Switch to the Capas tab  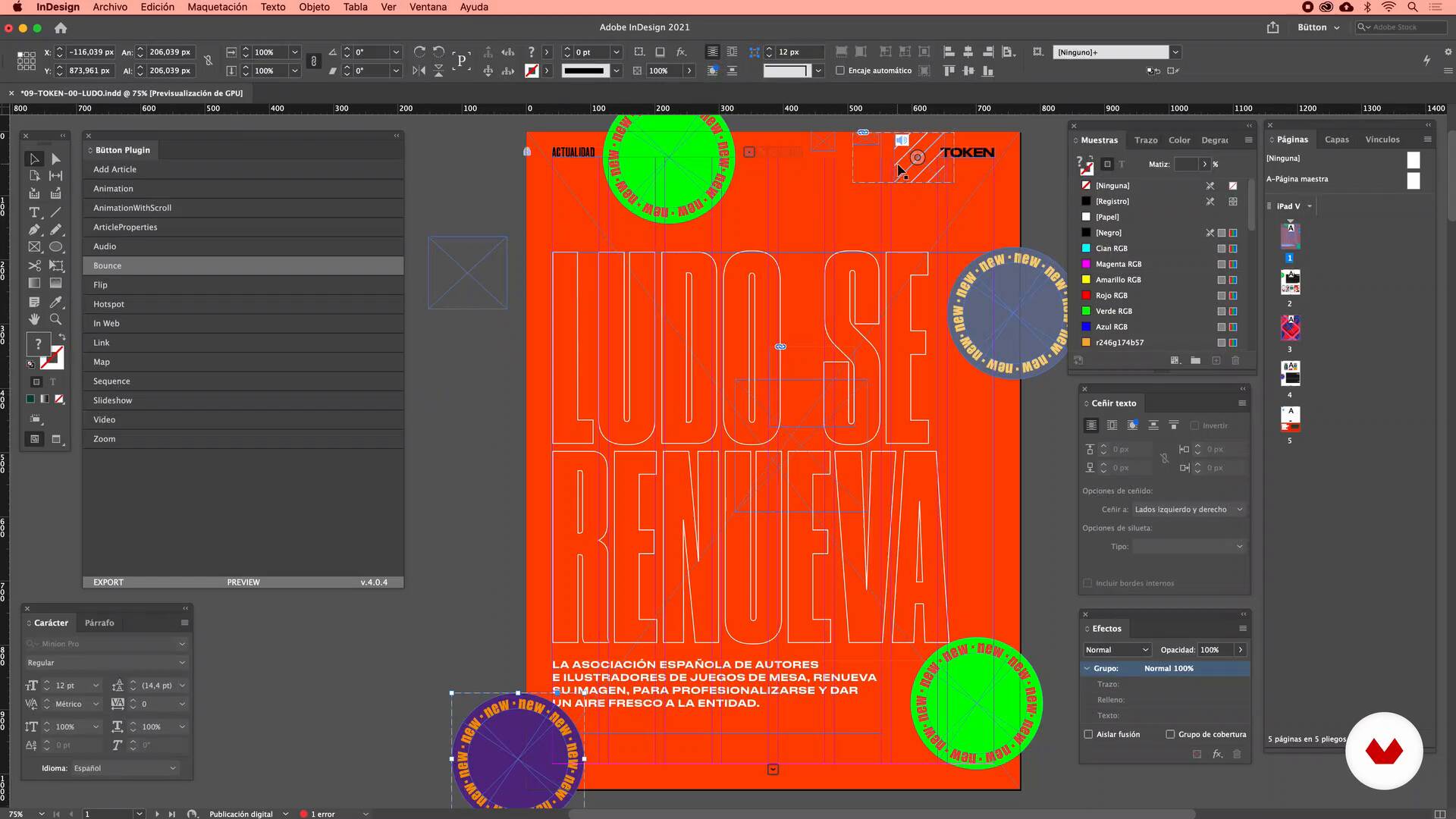1336,140
